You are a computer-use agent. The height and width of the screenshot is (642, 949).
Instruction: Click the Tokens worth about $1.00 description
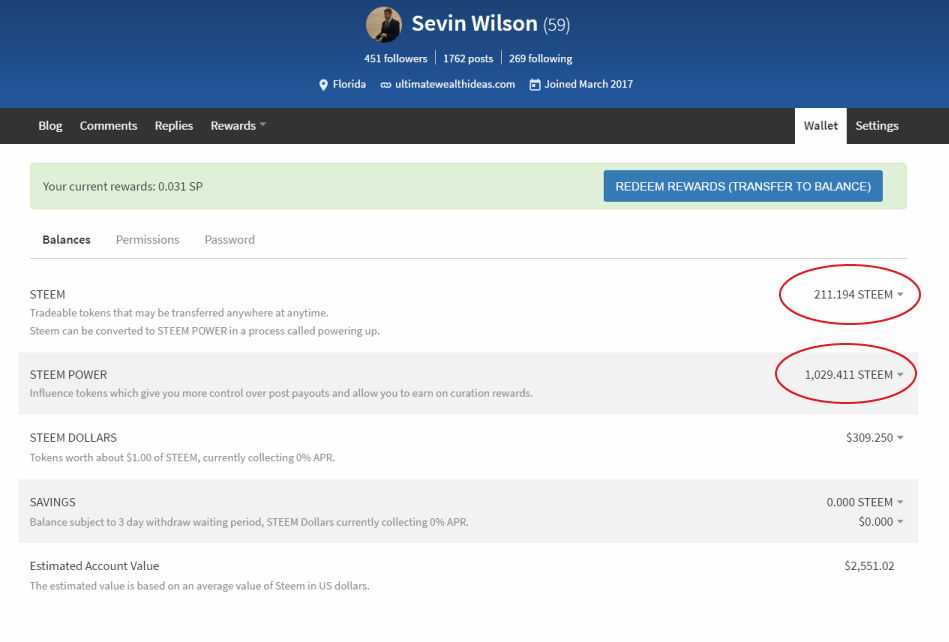(x=182, y=457)
